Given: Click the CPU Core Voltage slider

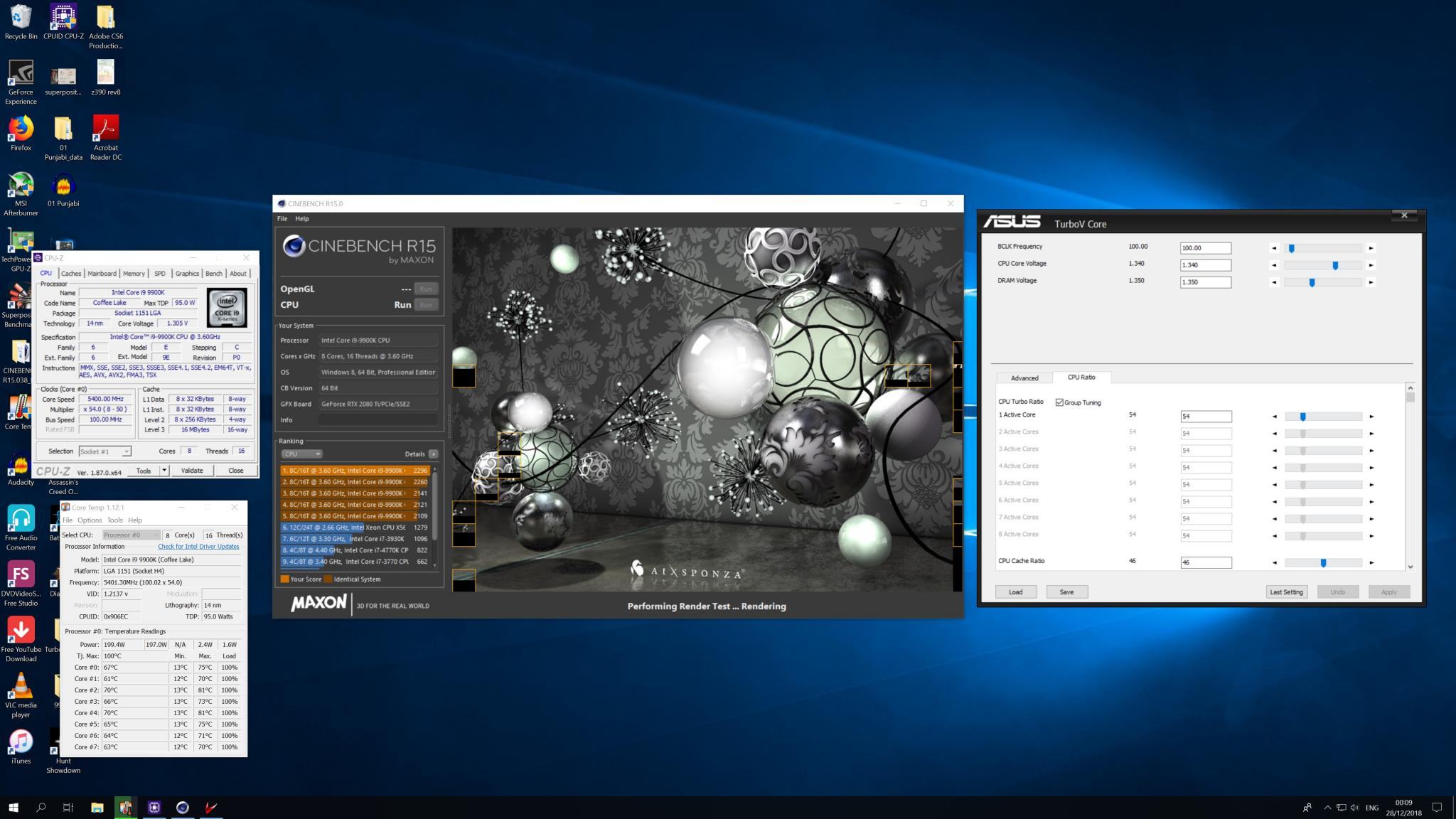Looking at the screenshot, I should [x=1323, y=265].
